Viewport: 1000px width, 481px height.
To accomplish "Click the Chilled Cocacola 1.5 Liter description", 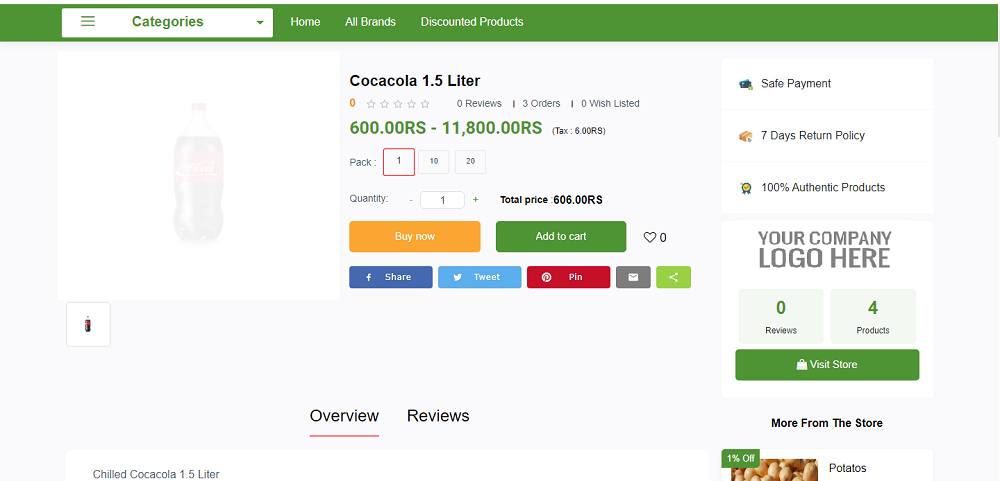I will [x=156, y=474].
